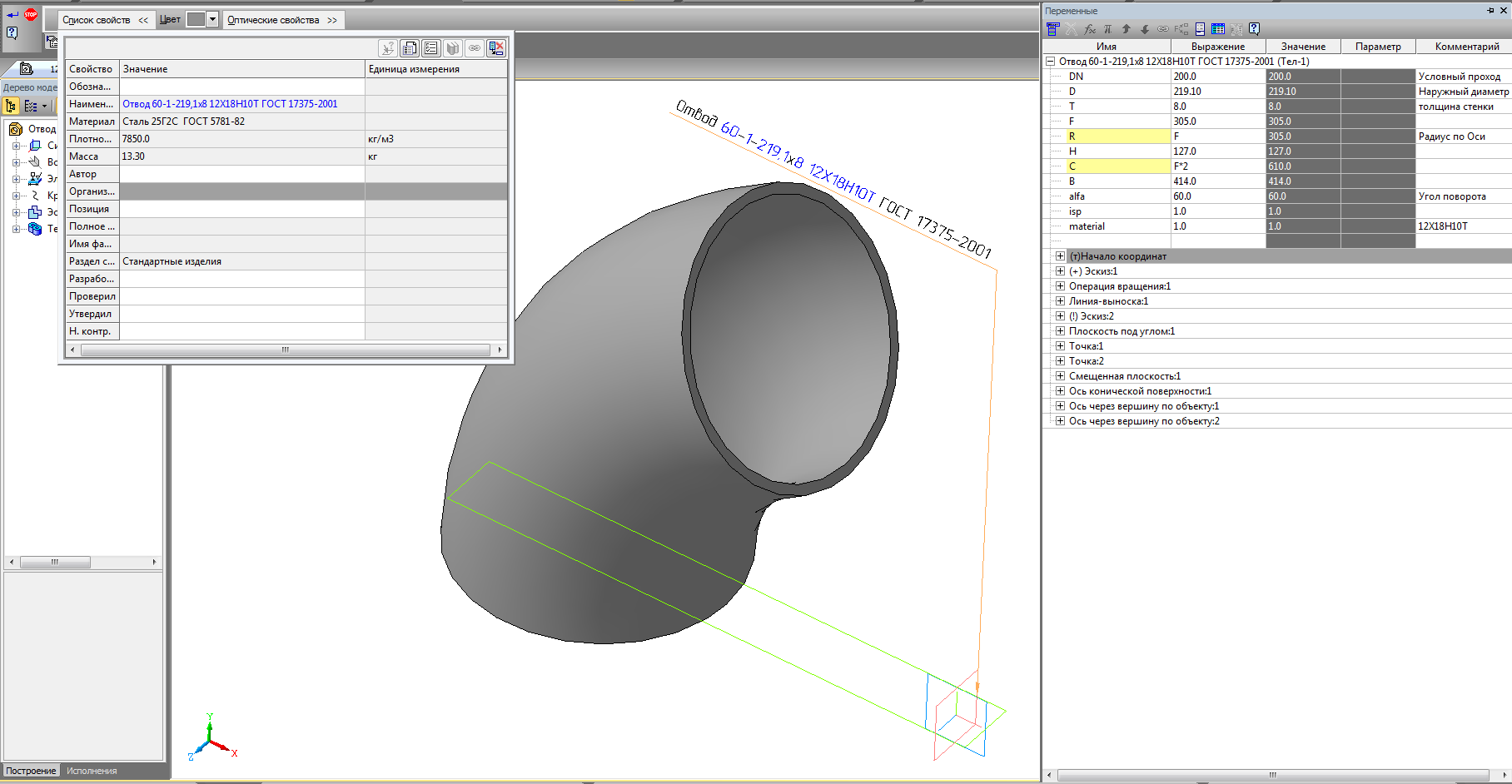Collapse the Отвод 60-1-219,1x8 row in Переменные
Viewport: 1512px width, 784px height.
pos(1051,61)
